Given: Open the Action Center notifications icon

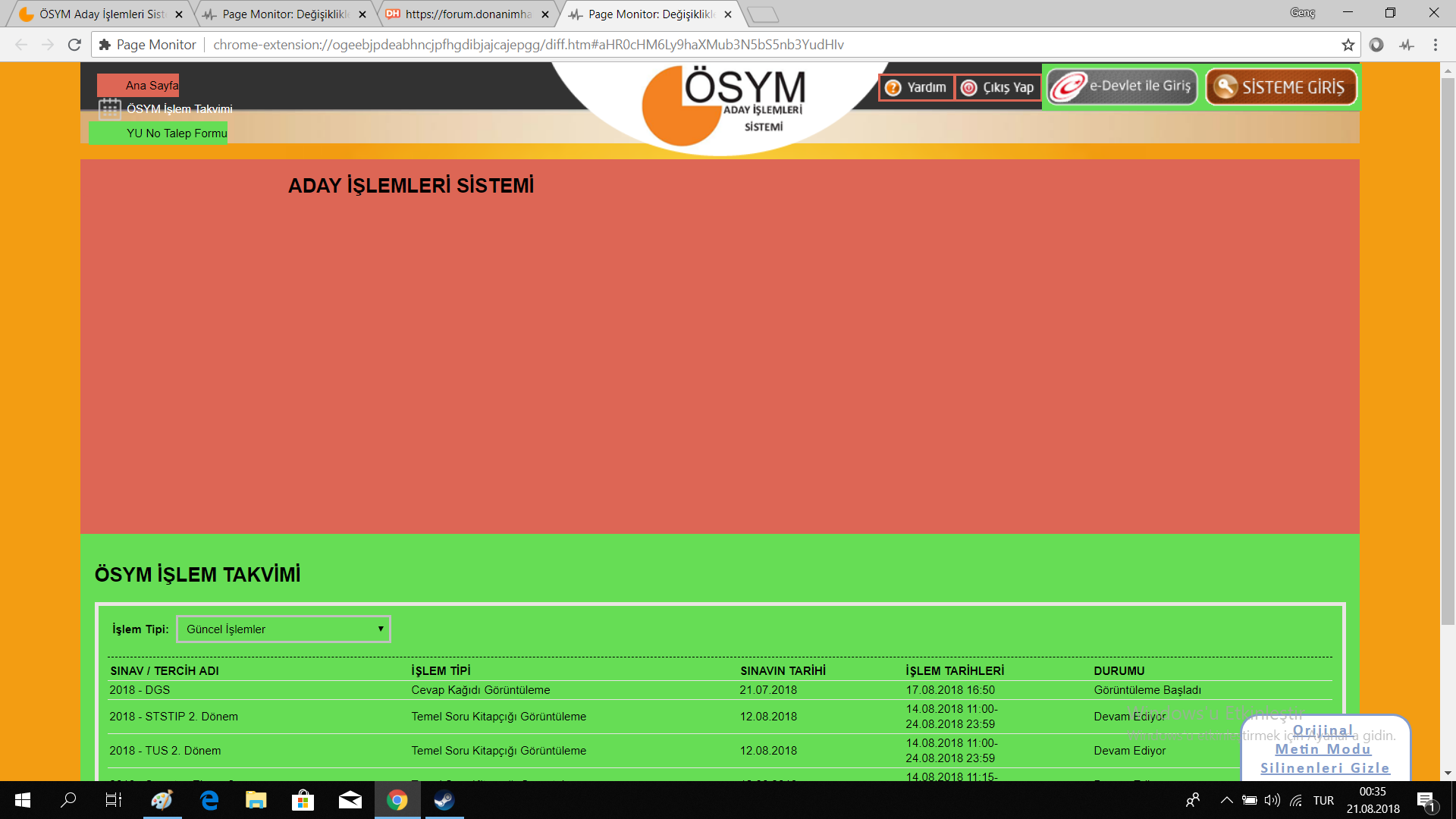Looking at the screenshot, I should pos(1426,800).
